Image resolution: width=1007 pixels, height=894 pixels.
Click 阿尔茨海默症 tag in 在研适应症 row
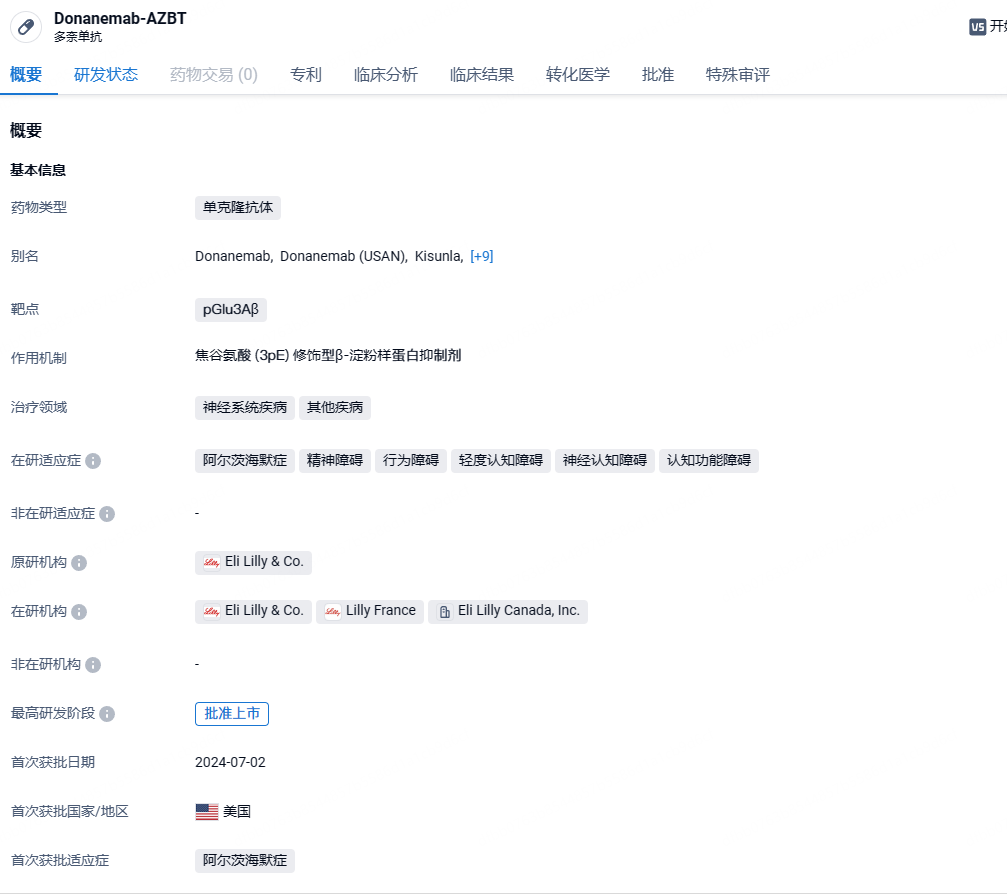coord(245,460)
